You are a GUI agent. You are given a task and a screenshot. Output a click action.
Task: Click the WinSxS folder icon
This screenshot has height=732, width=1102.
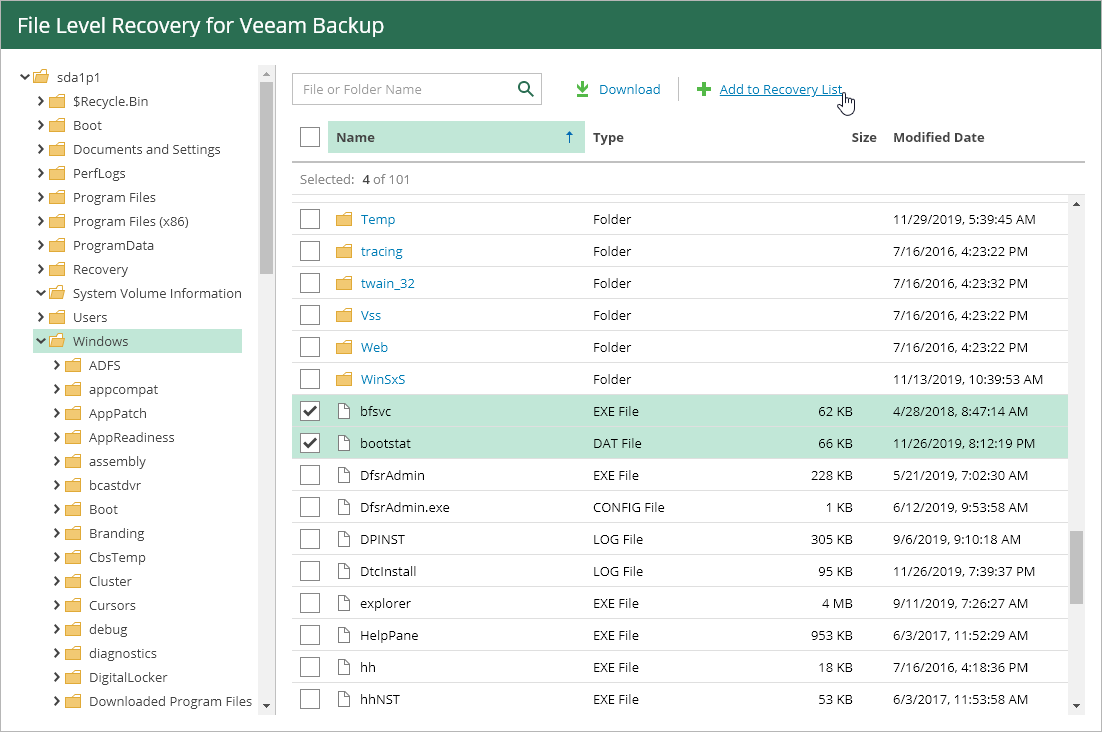[344, 379]
